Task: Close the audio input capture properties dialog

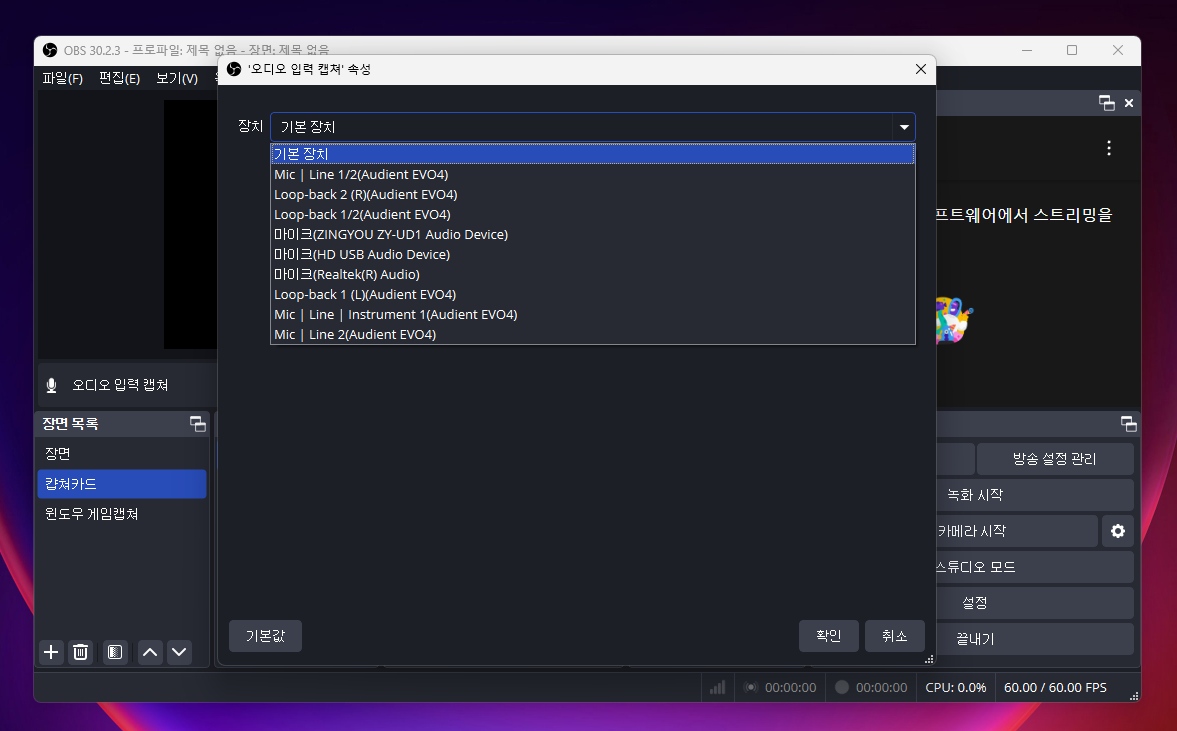Action: (x=921, y=69)
